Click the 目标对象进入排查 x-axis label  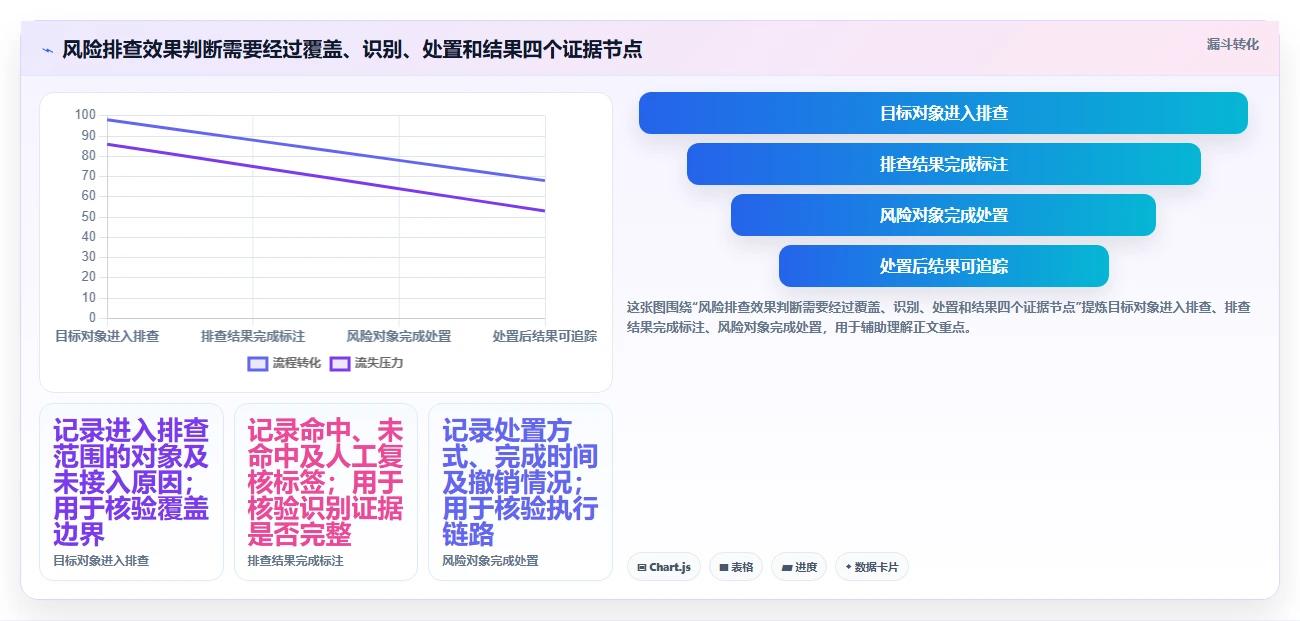tap(107, 336)
